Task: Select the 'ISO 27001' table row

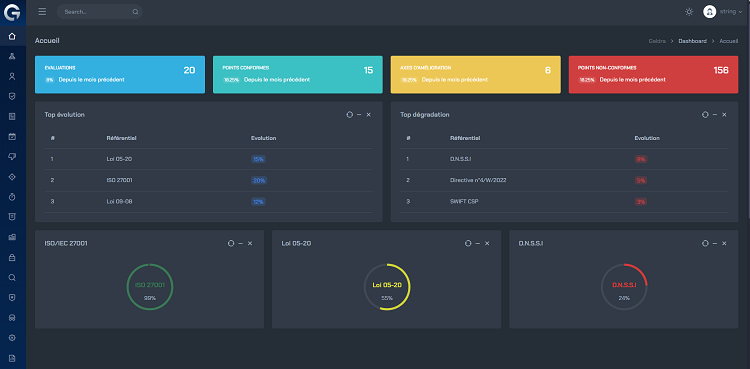Action: tap(209, 180)
